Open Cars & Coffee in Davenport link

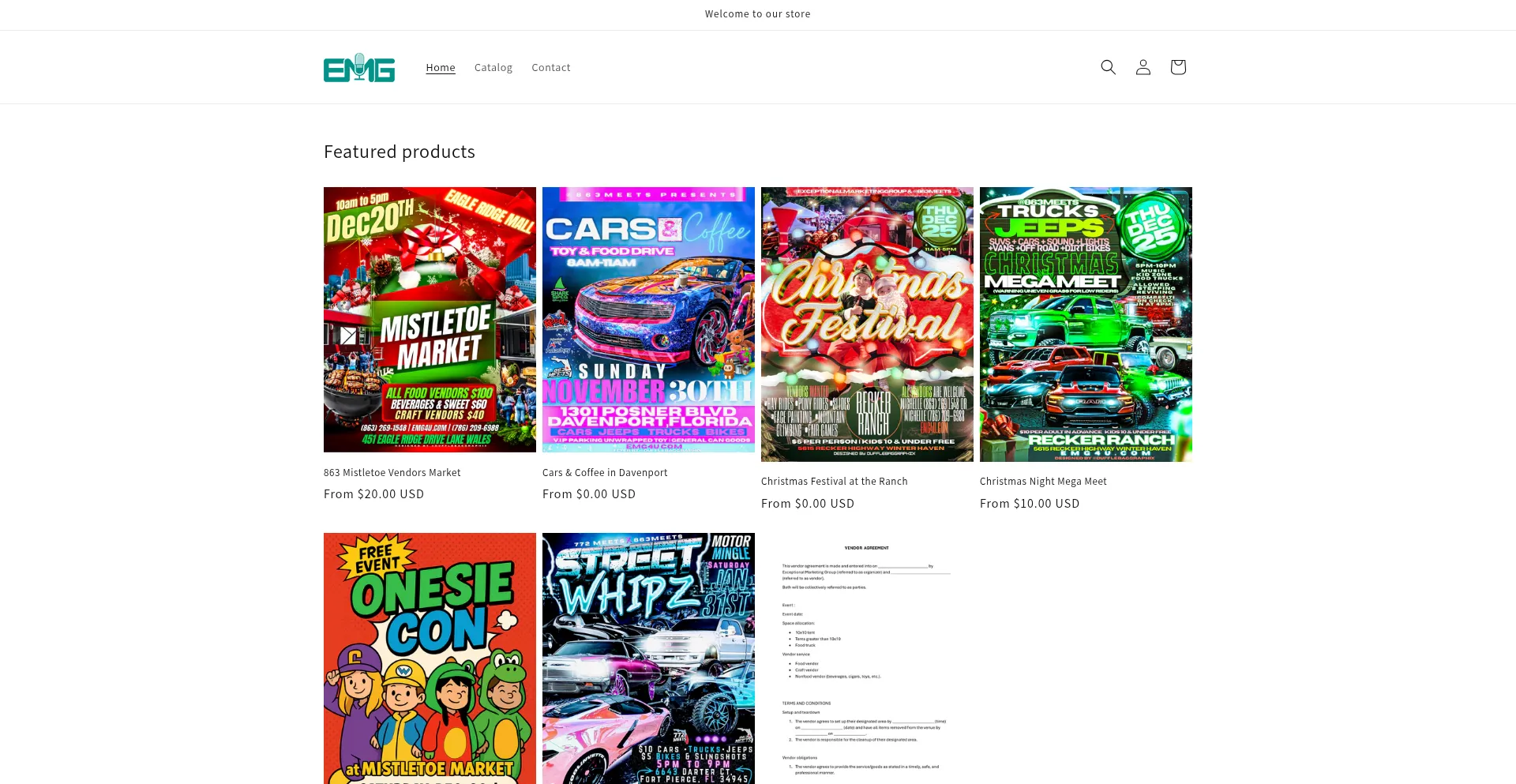(x=605, y=473)
